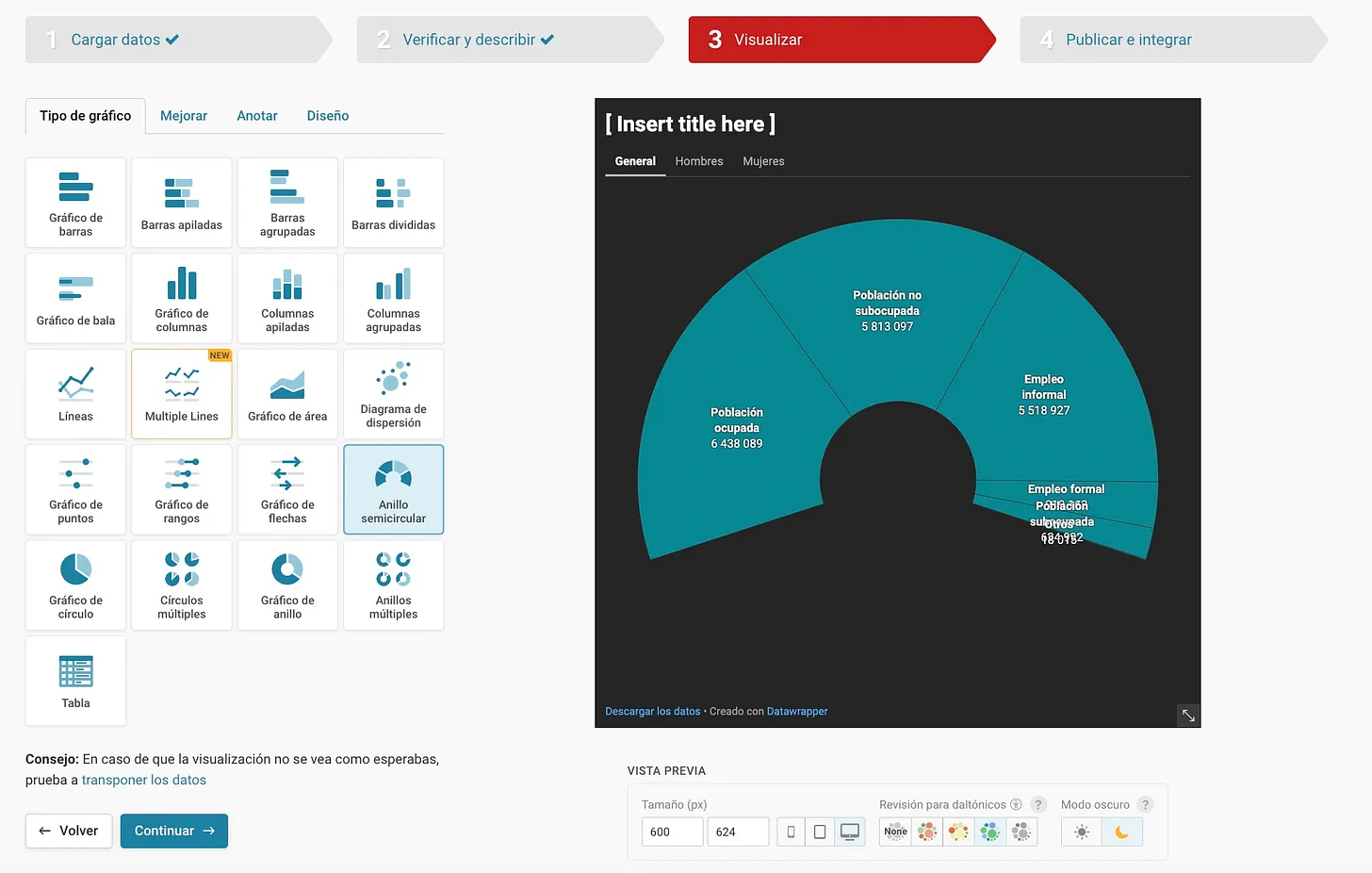Select the Círculos múltiples chart type
Screen dimensions: 1372x873
coord(181,585)
